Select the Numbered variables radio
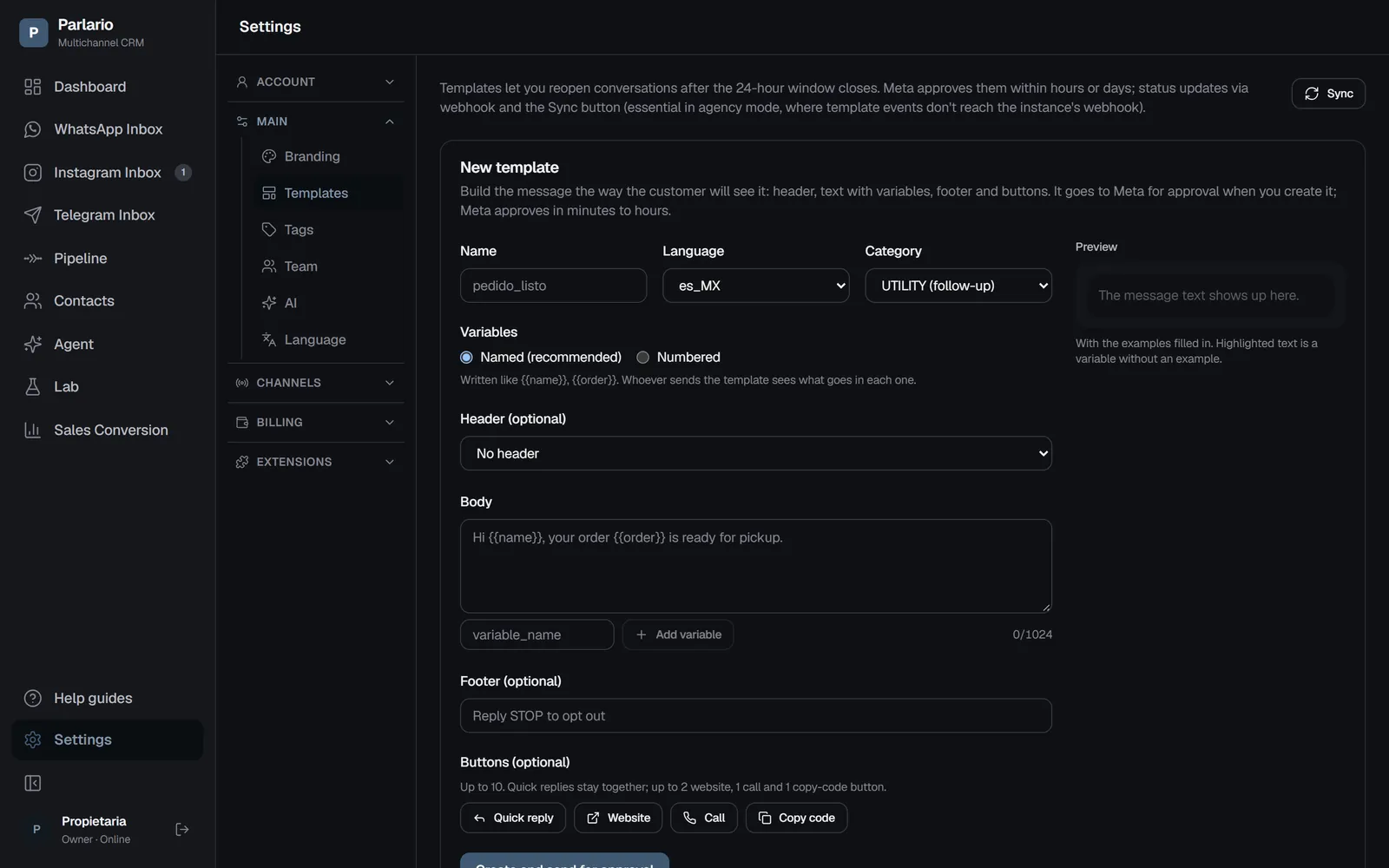 [x=642, y=358]
